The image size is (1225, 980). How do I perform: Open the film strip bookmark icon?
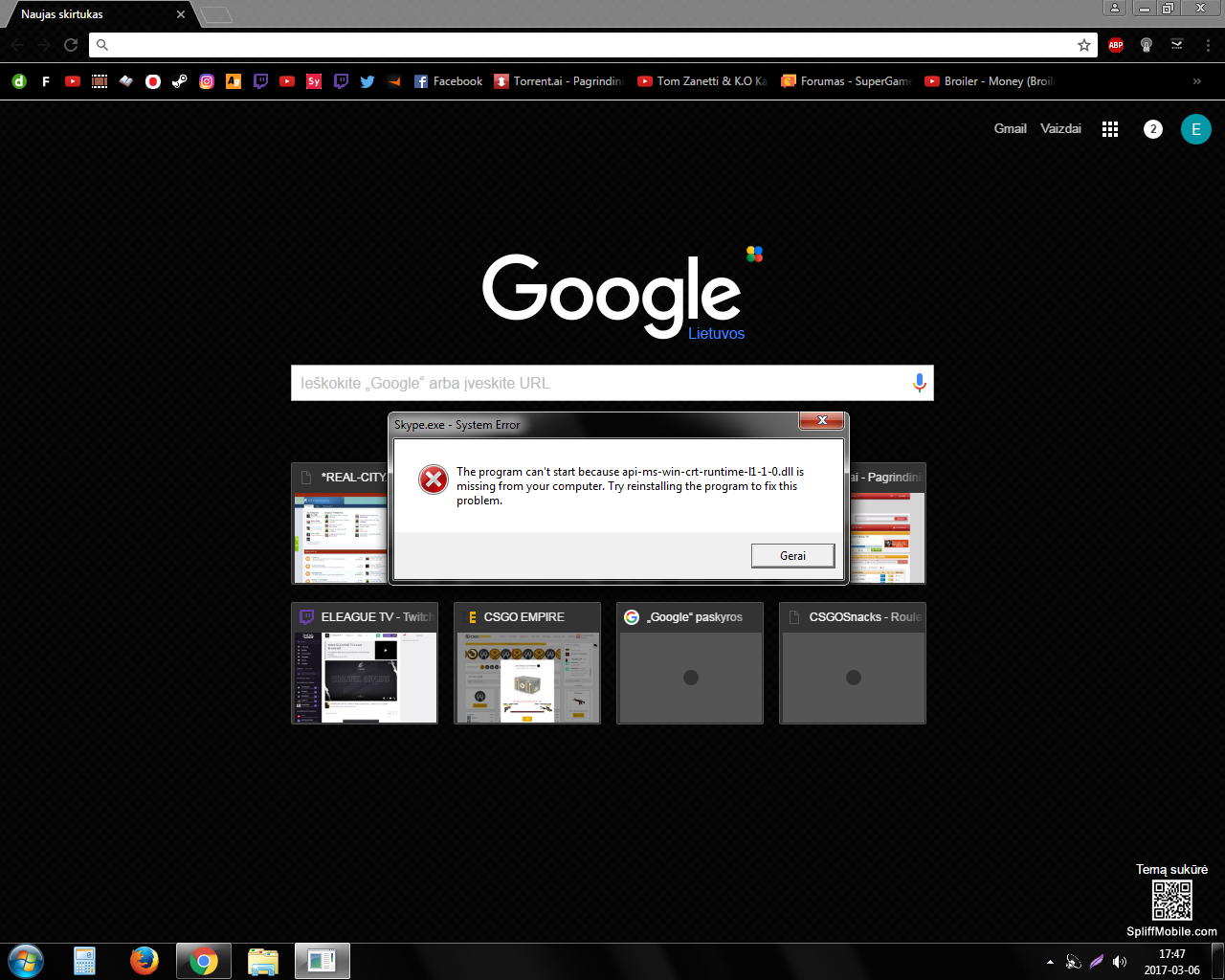(100, 81)
